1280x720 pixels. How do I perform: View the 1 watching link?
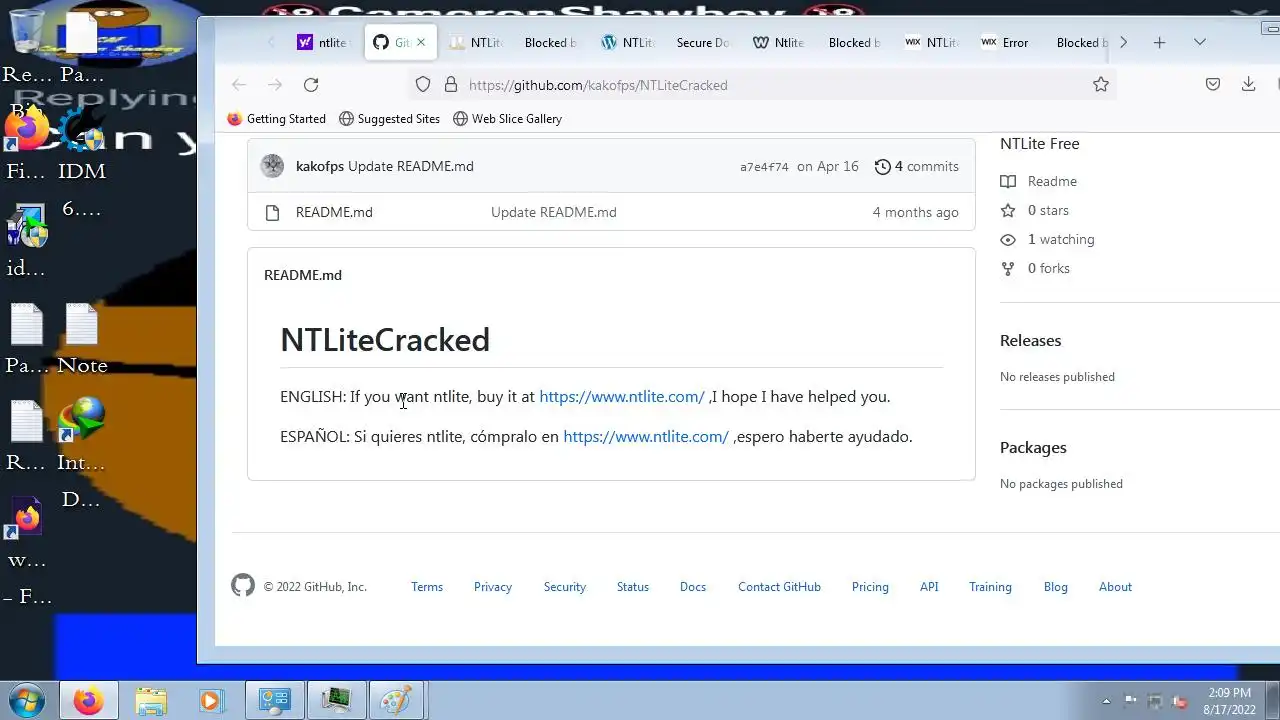[1047, 239]
